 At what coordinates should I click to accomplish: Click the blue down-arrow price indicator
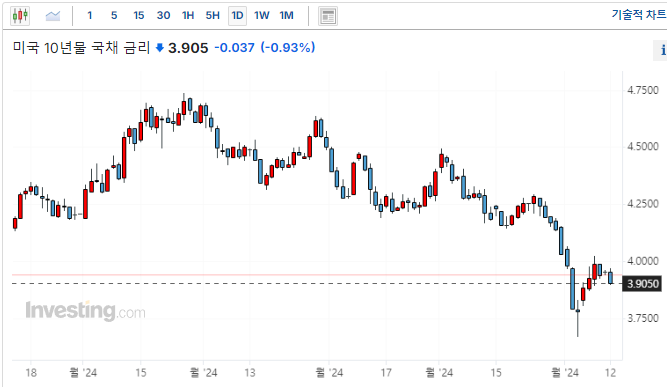tap(160, 48)
